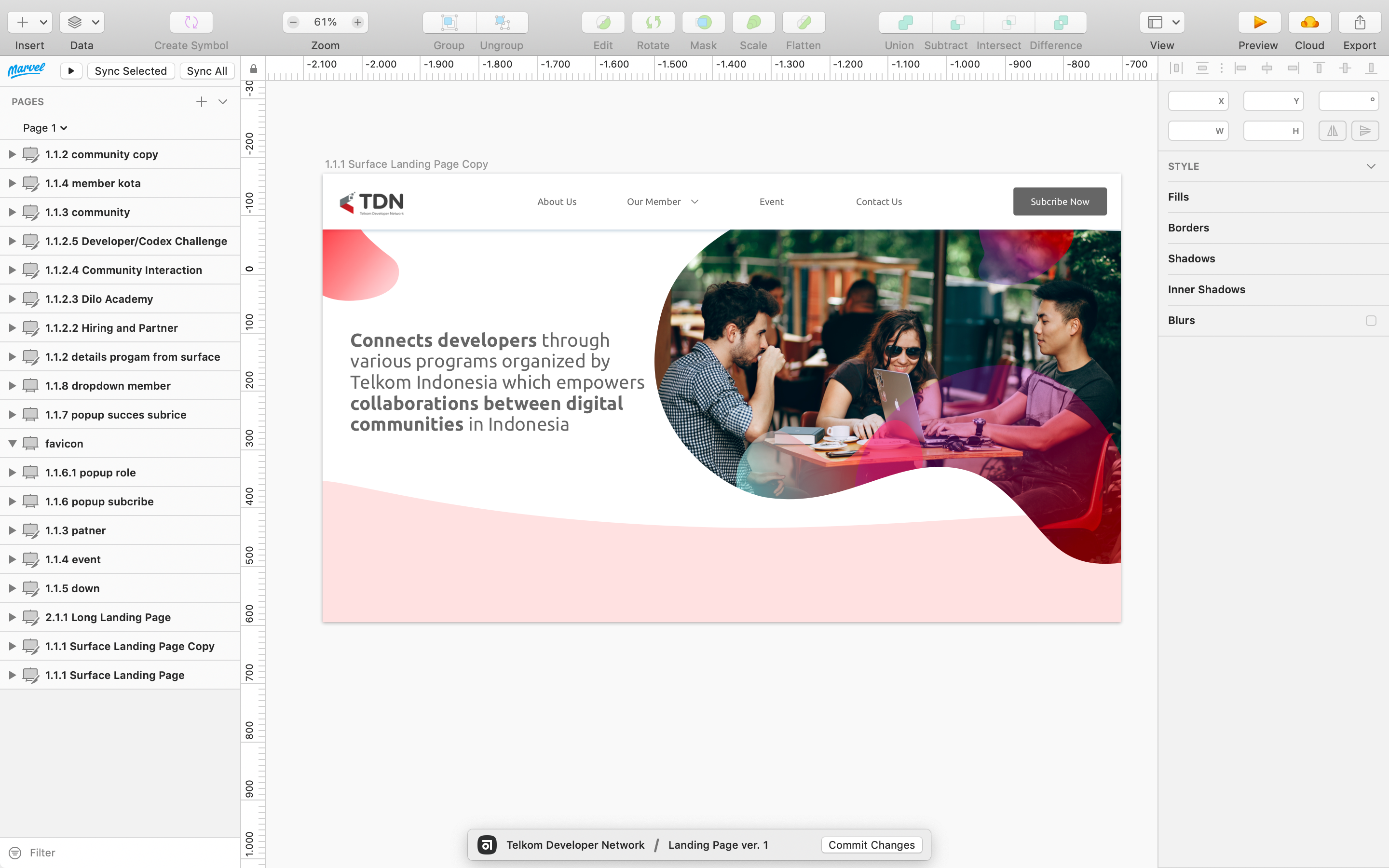Click Our Member in the design nav
1389x868 pixels.
click(x=654, y=202)
